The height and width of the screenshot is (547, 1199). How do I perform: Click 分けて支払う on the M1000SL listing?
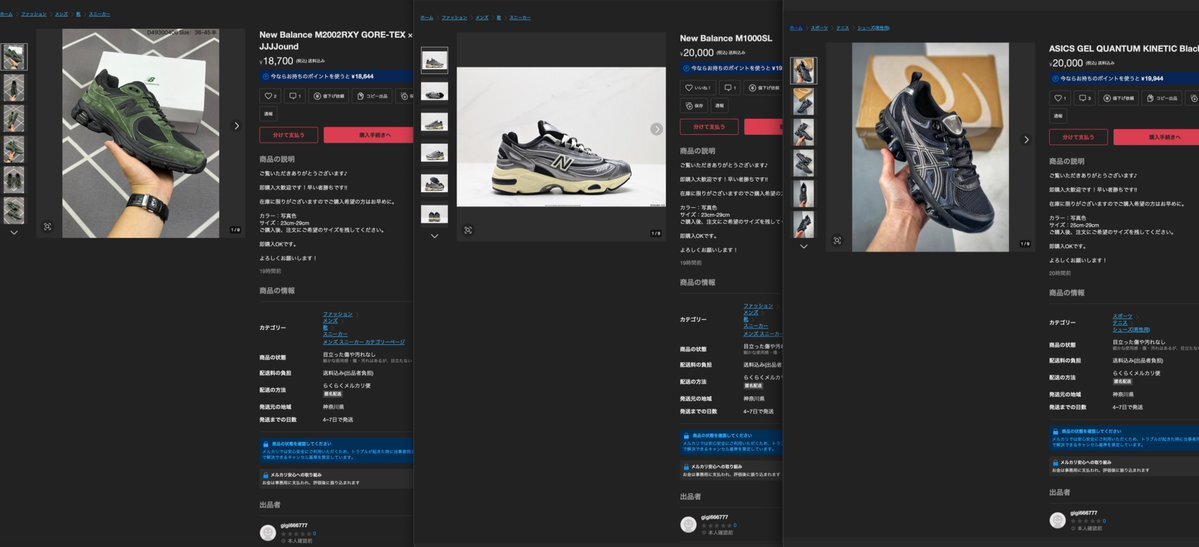click(x=710, y=126)
